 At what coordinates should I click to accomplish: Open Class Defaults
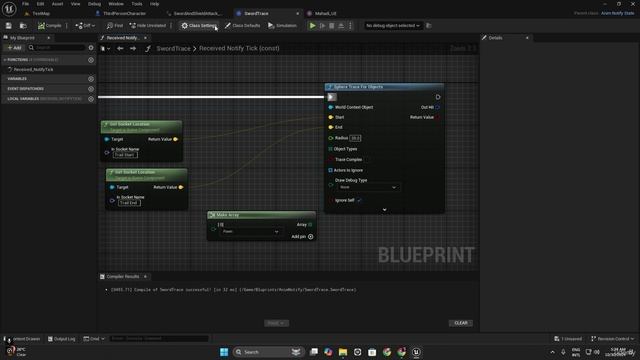click(x=242, y=26)
